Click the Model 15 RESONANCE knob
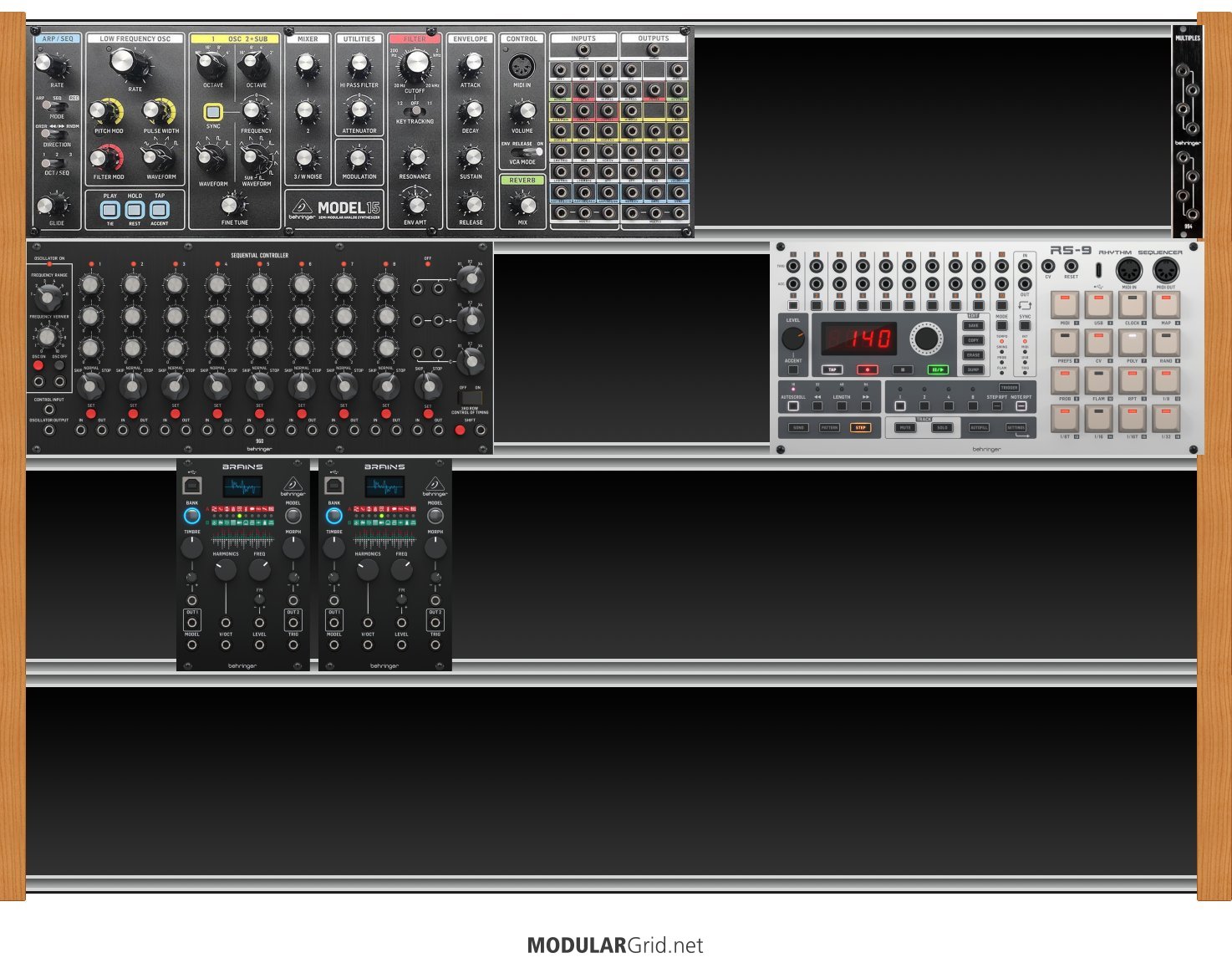Viewport: 1232px width, 963px height. 415,157
